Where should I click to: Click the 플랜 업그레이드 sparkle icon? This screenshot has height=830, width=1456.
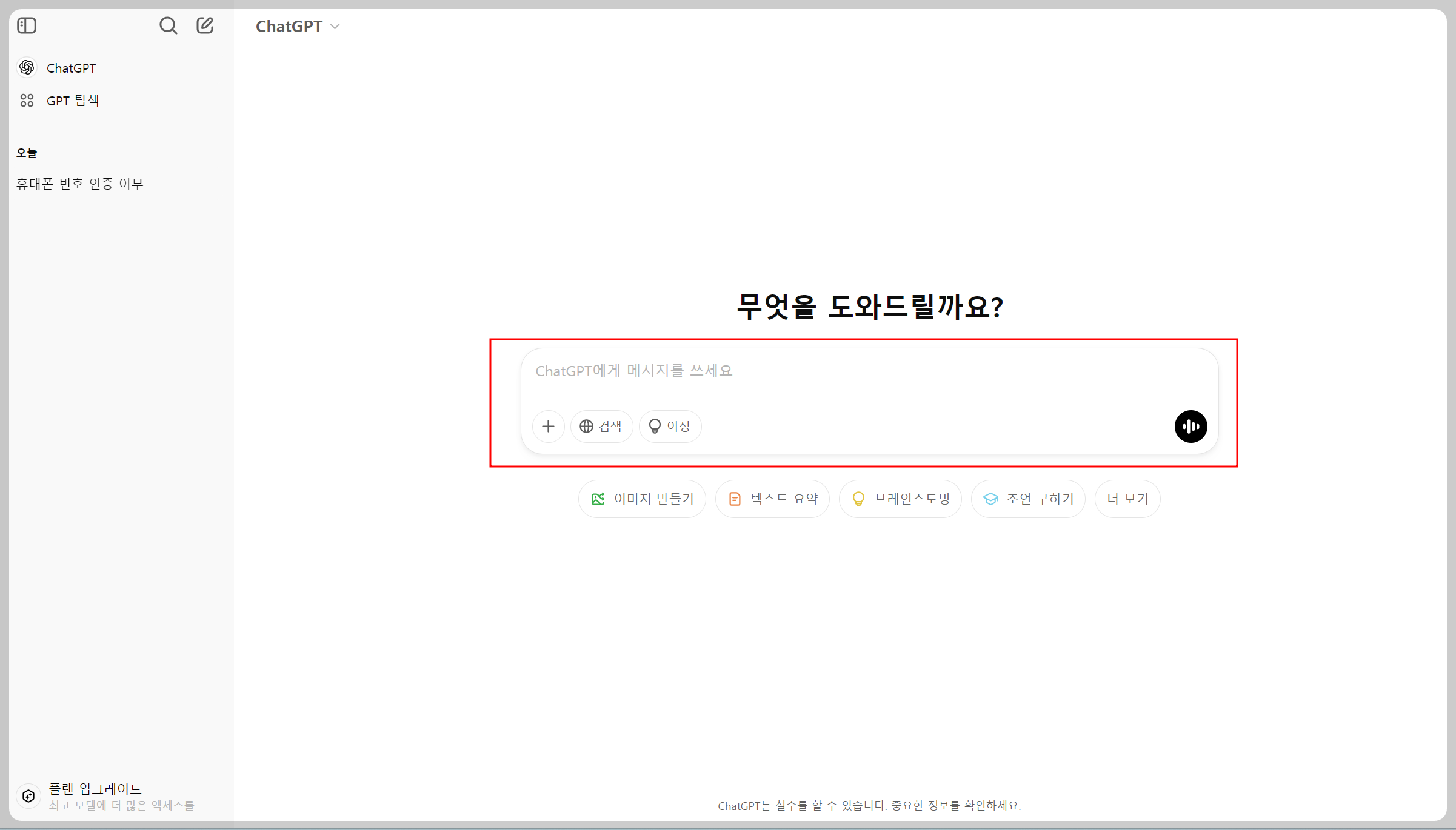28,796
